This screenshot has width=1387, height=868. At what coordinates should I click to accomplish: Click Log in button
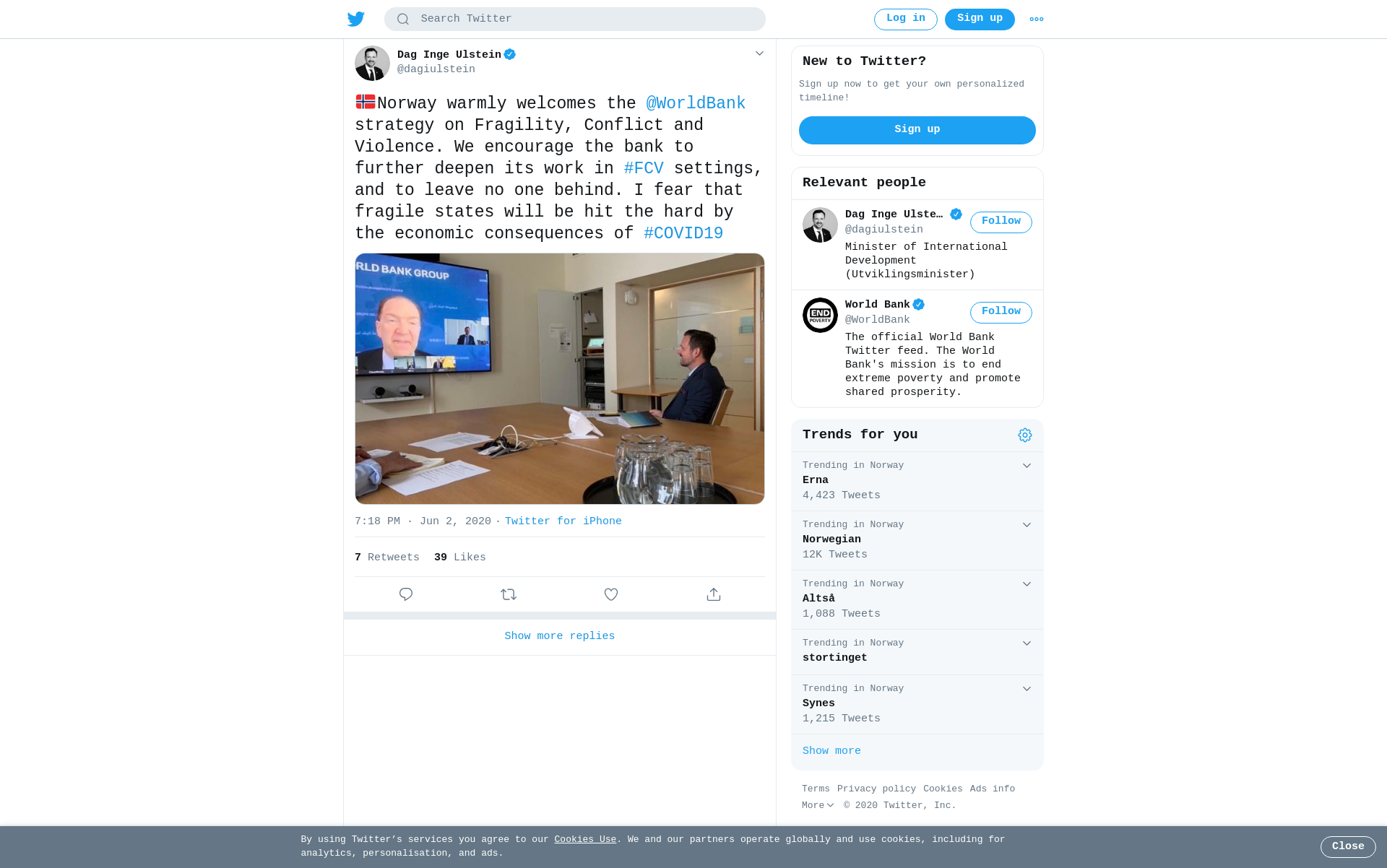(x=905, y=19)
